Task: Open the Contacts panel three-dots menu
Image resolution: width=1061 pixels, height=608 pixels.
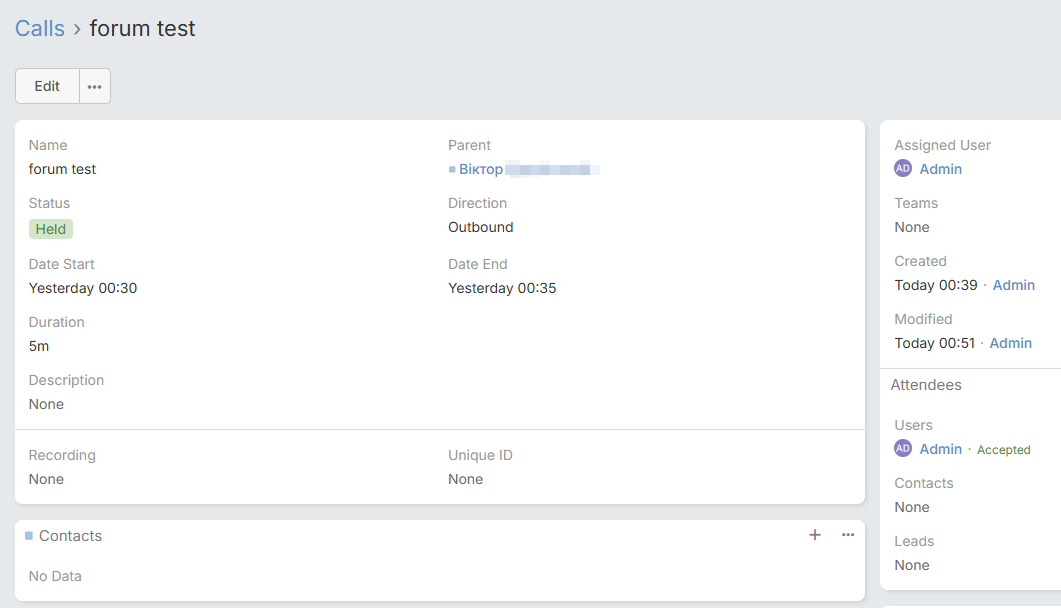Action: (848, 535)
